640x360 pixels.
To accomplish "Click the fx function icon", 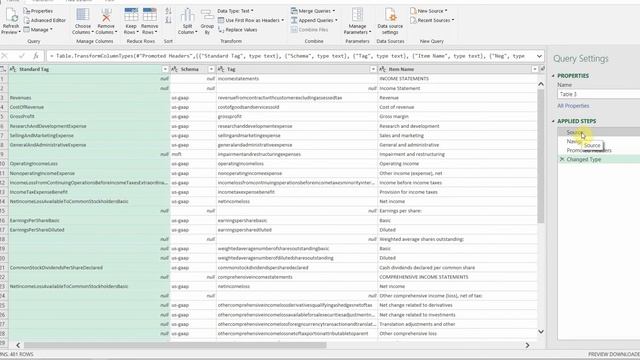I will 36,56.
